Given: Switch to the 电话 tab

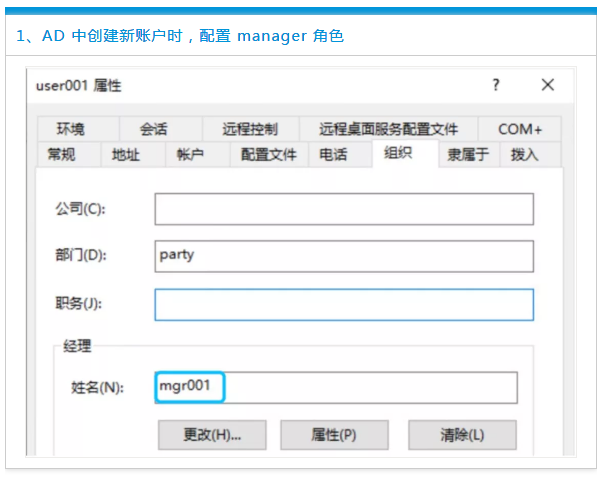Looking at the screenshot, I should tap(334, 154).
